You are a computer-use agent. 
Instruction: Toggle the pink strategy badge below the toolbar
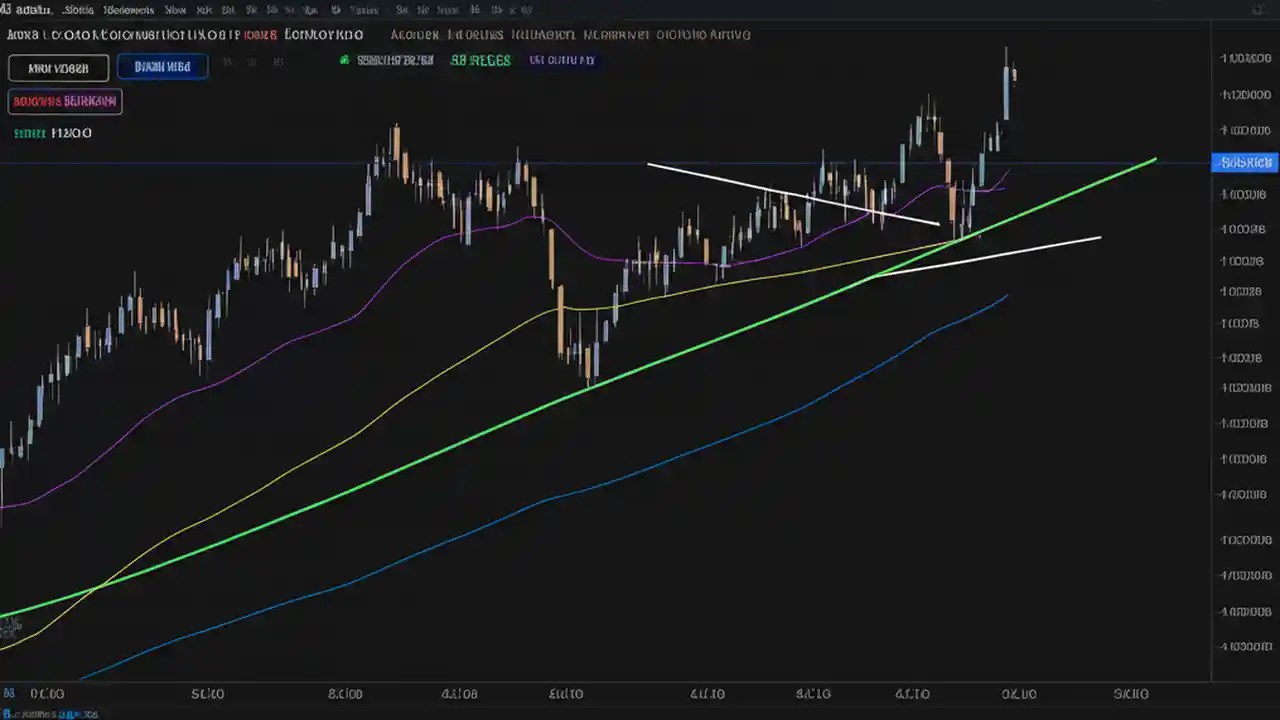point(65,101)
